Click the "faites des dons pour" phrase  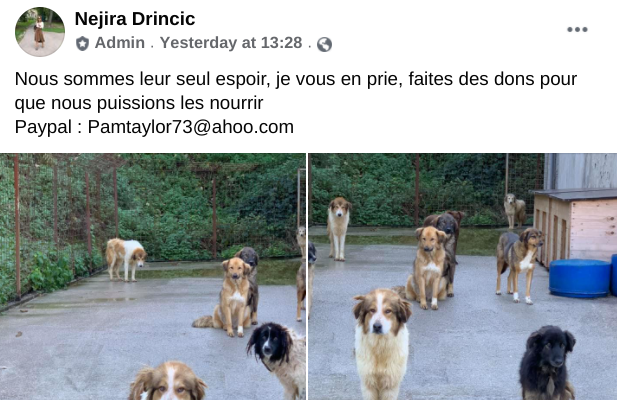[493, 79]
